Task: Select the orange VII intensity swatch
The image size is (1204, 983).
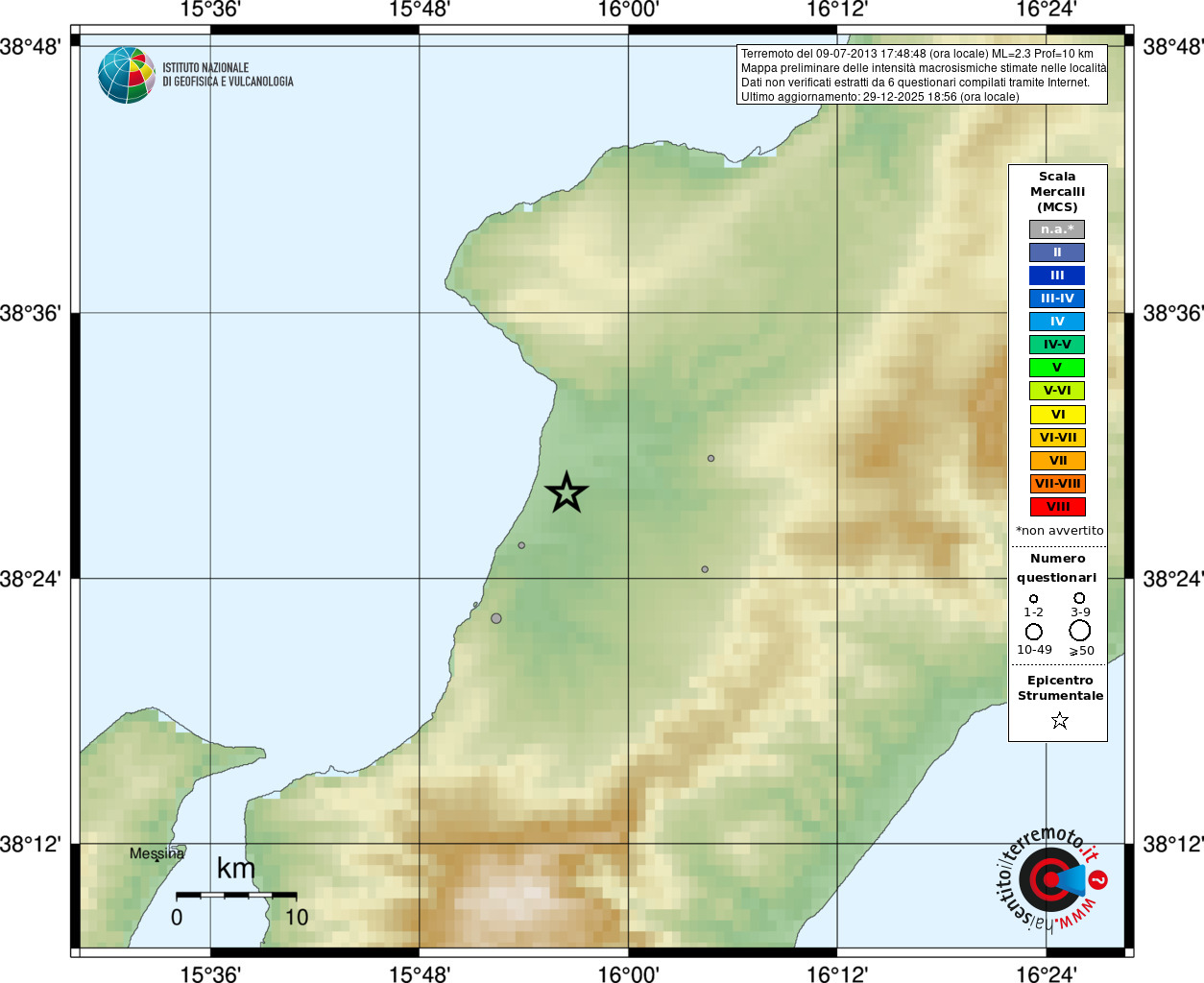Action: pyautogui.click(x=1058, y=461)
